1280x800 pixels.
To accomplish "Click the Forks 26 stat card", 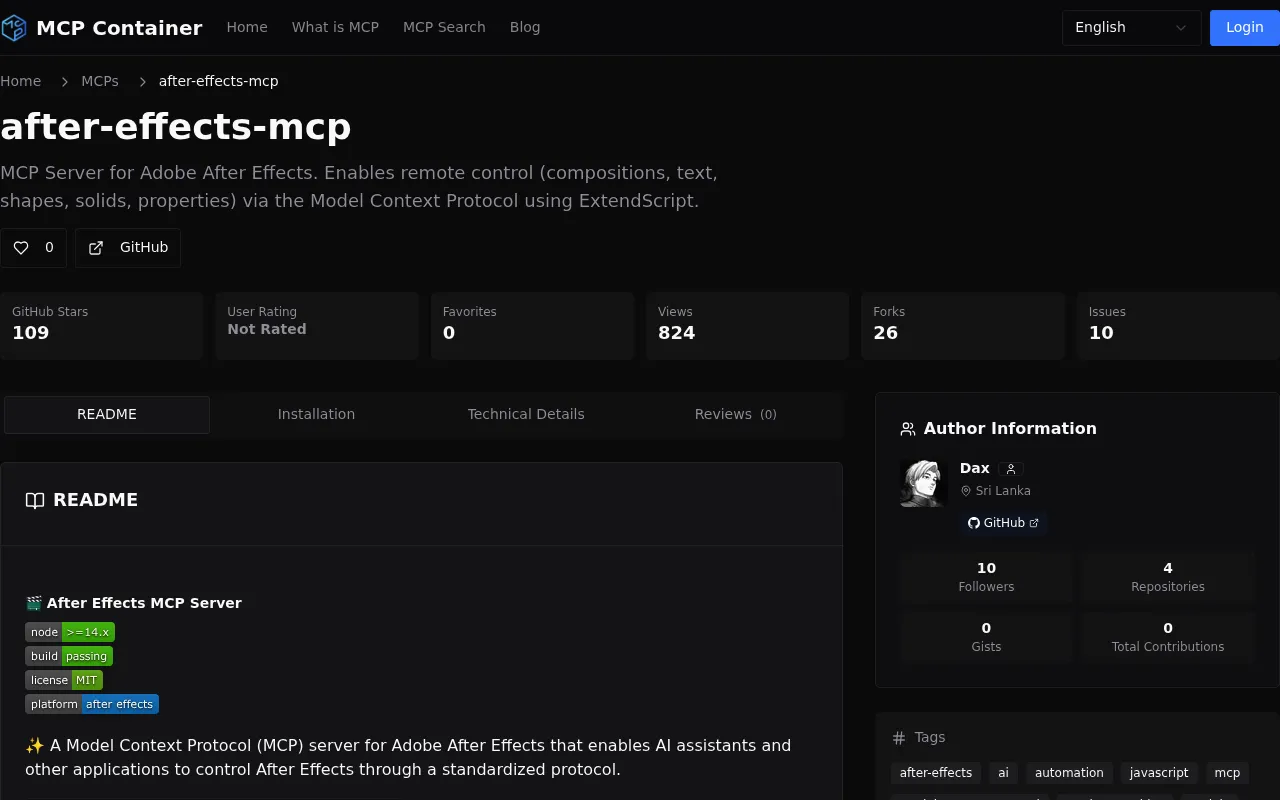I will (x=963, y=326).
